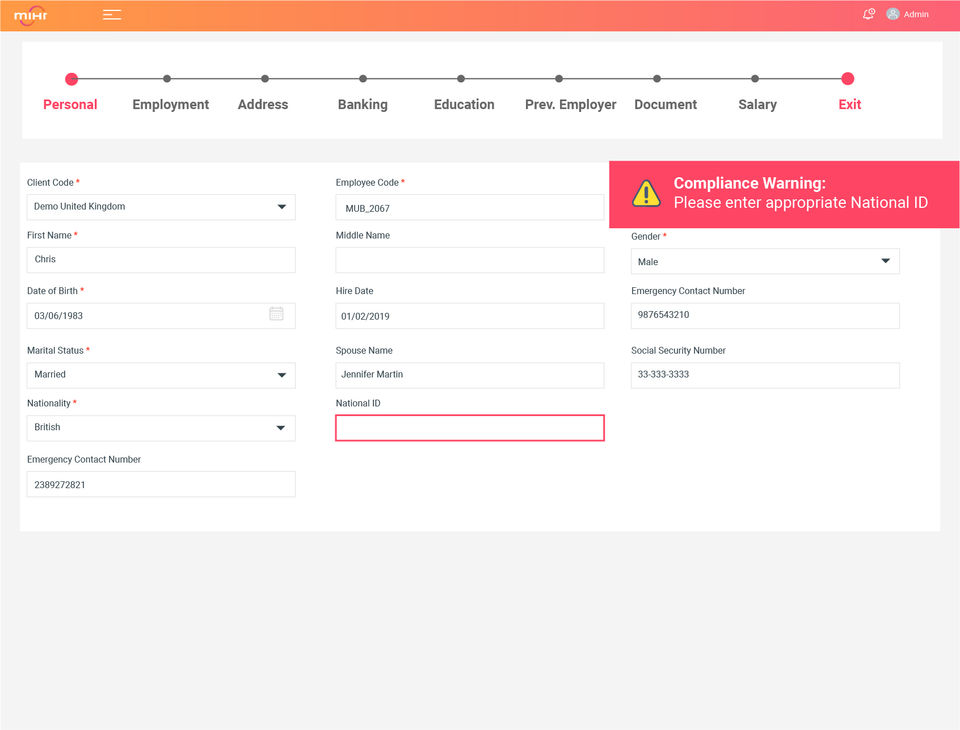Click the MiHR logo icon
960x730 pixels.
click(31, 15)
